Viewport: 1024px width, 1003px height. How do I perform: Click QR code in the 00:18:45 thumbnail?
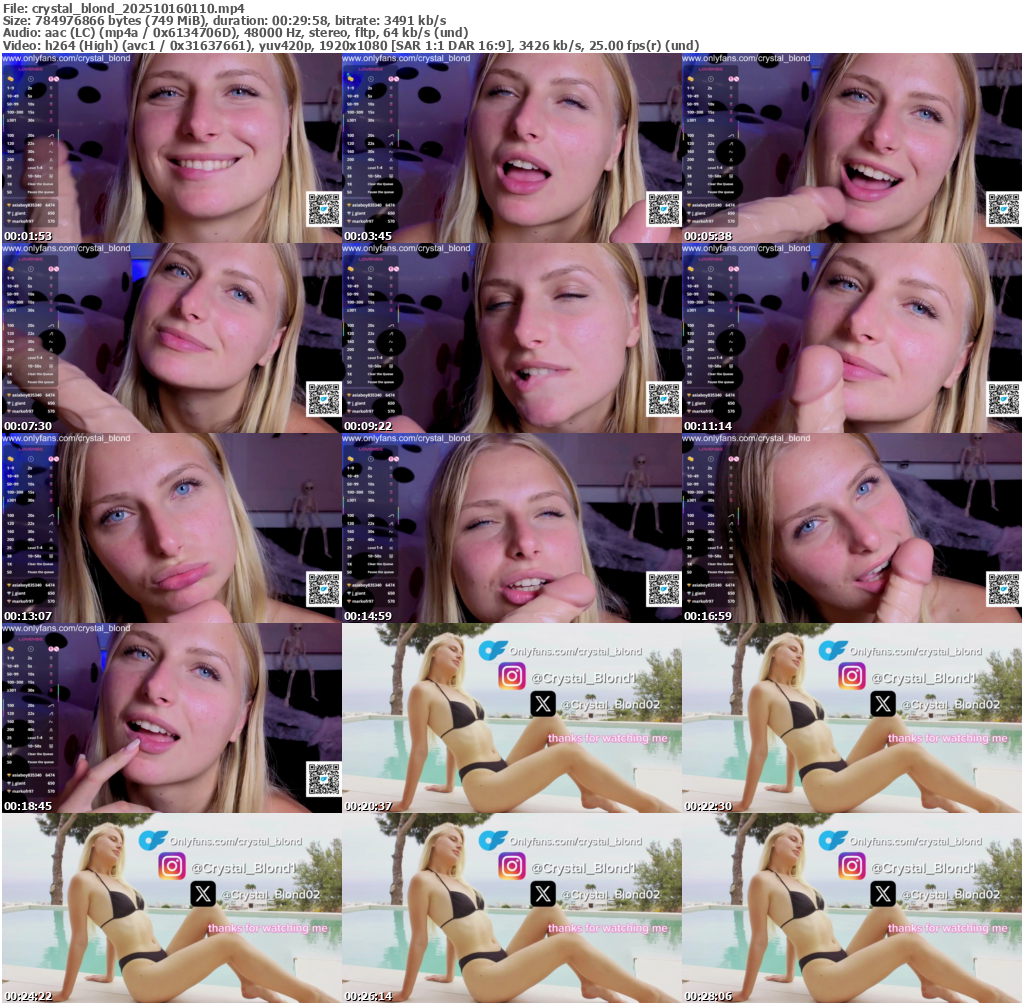323,779
